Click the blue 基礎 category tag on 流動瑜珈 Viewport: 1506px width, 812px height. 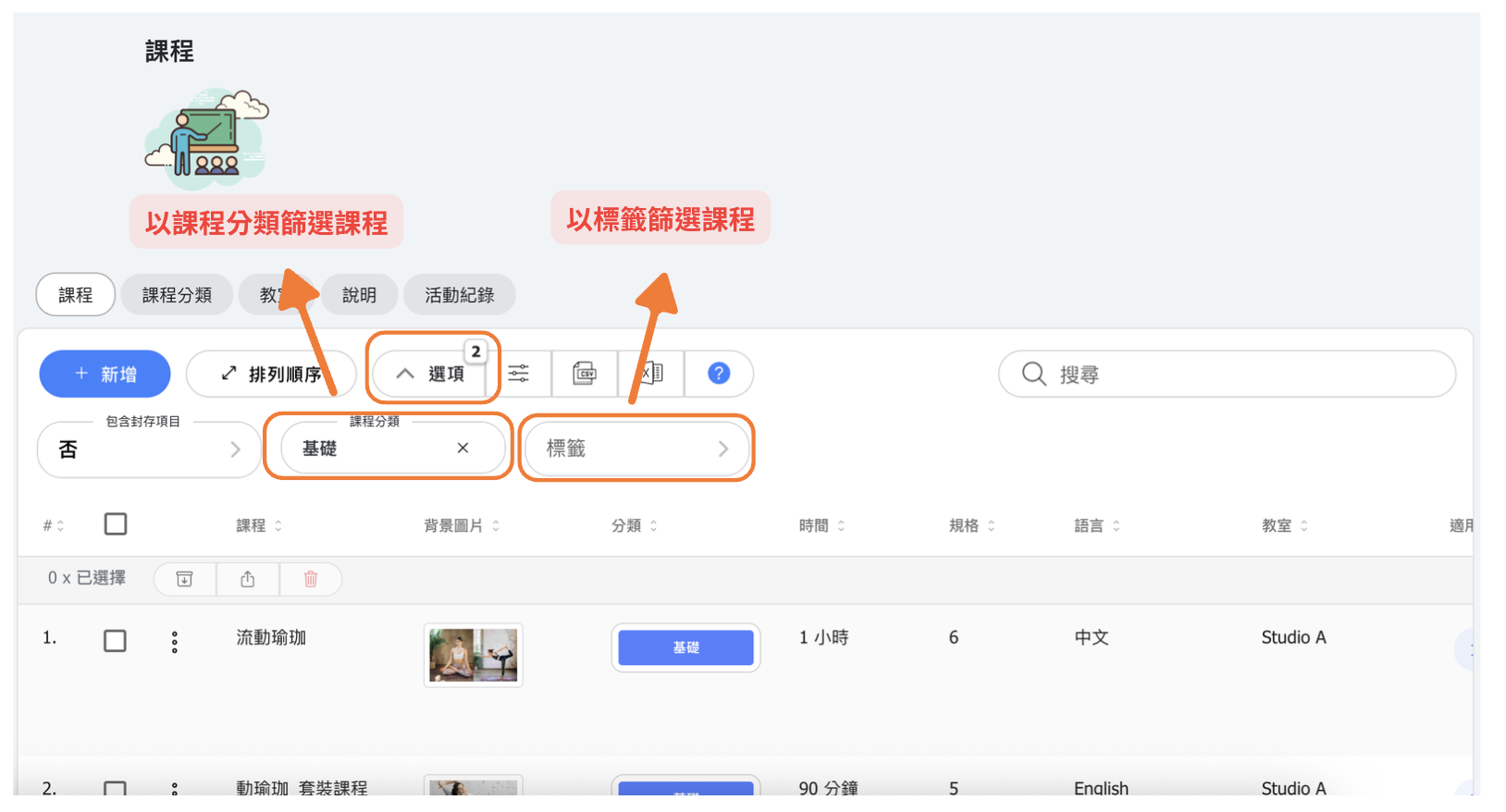pos(685,647)
